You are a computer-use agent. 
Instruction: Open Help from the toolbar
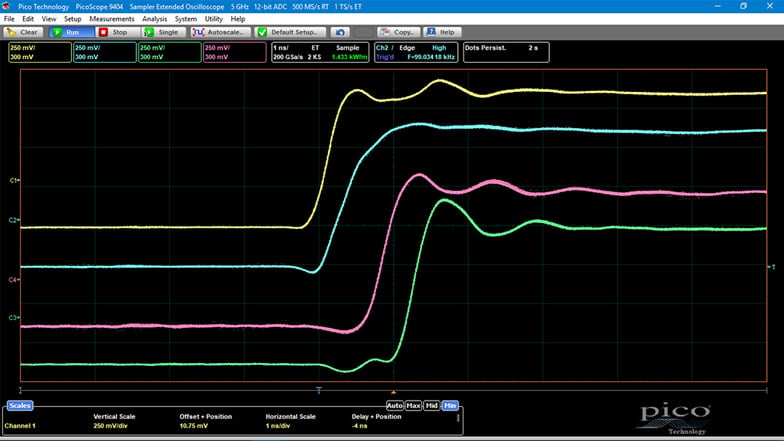[x=441, y=32]
